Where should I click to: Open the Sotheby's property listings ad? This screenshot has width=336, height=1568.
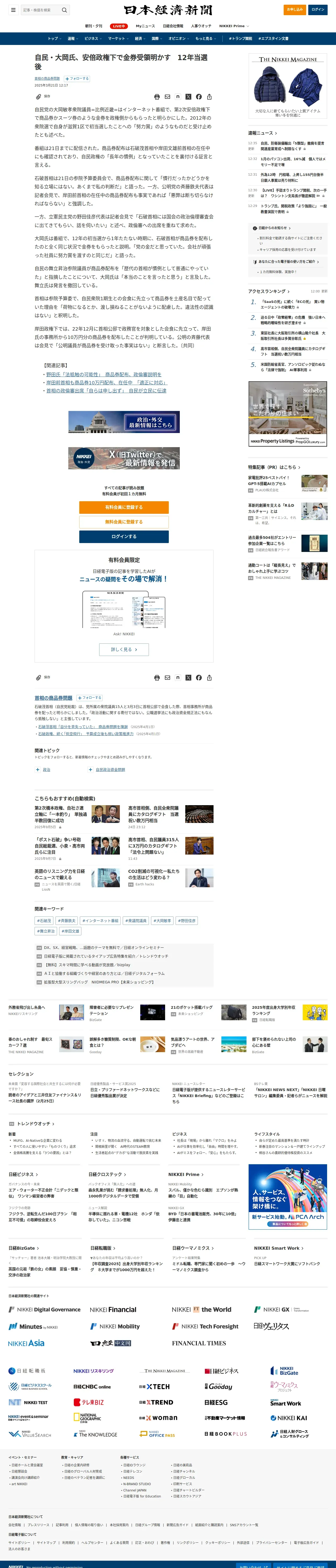pos(288,414)
